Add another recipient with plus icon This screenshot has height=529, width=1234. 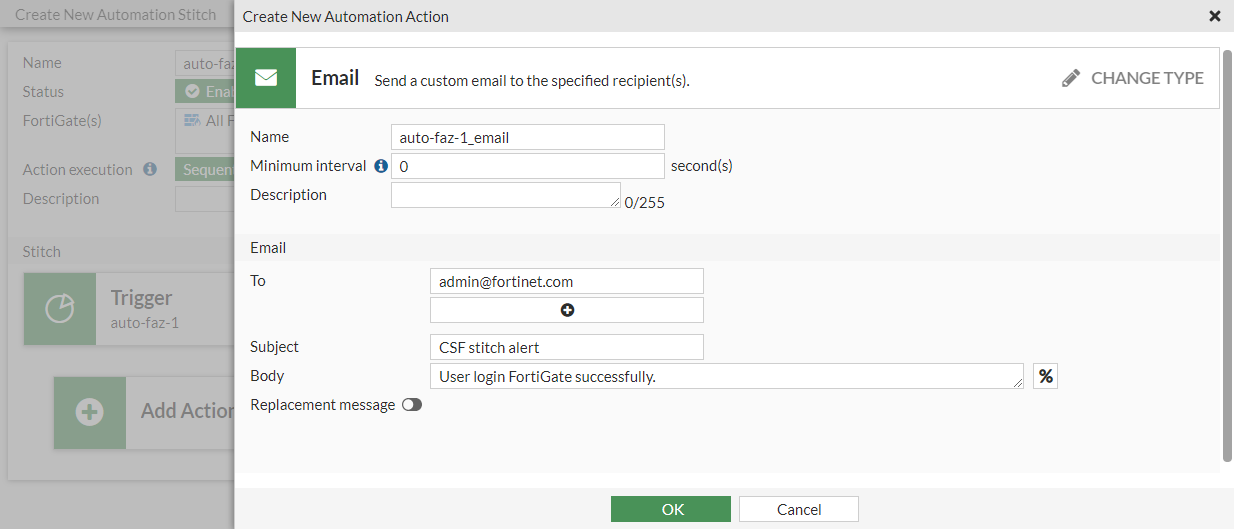click(x=567, y=310)
